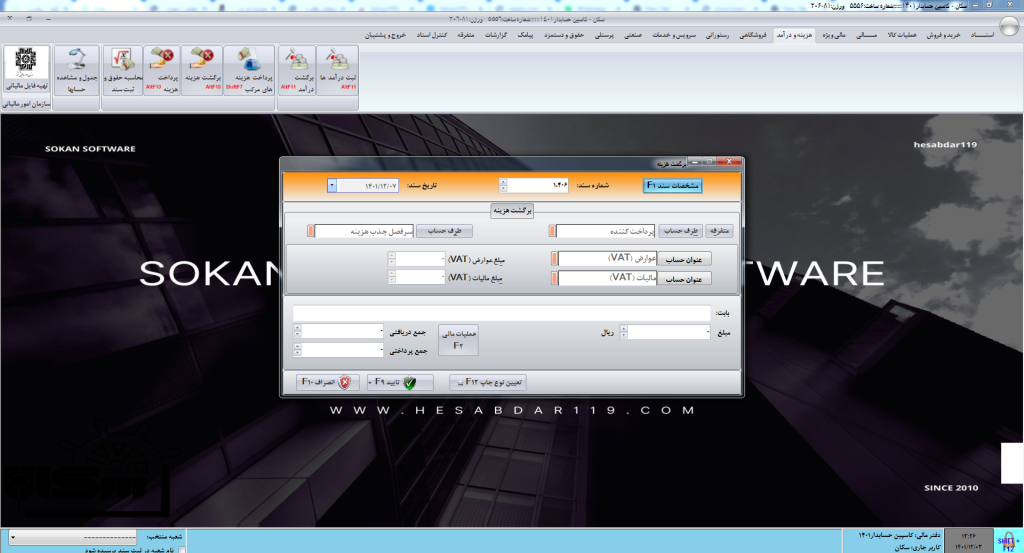Click orange marker beside سرفصل جذب هزینه field
The image size is (1024, 553).
pos(311,231)
